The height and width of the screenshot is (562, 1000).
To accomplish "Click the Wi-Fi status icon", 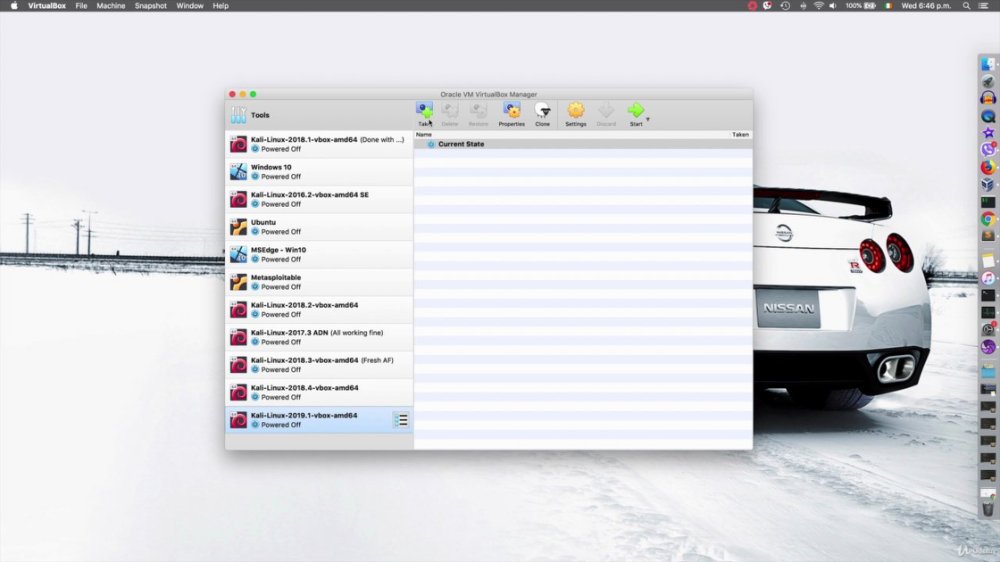I will tap(818, 6).
